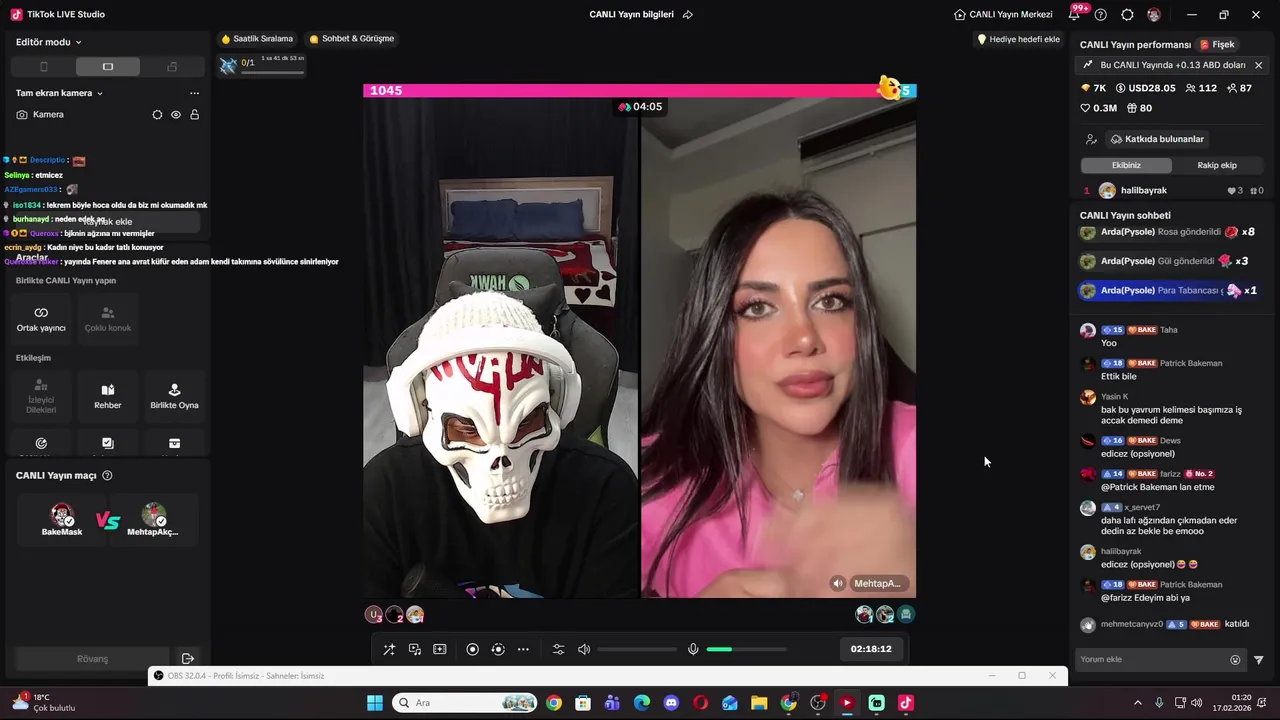Click the Çoklu konuk button

point(108,319)
